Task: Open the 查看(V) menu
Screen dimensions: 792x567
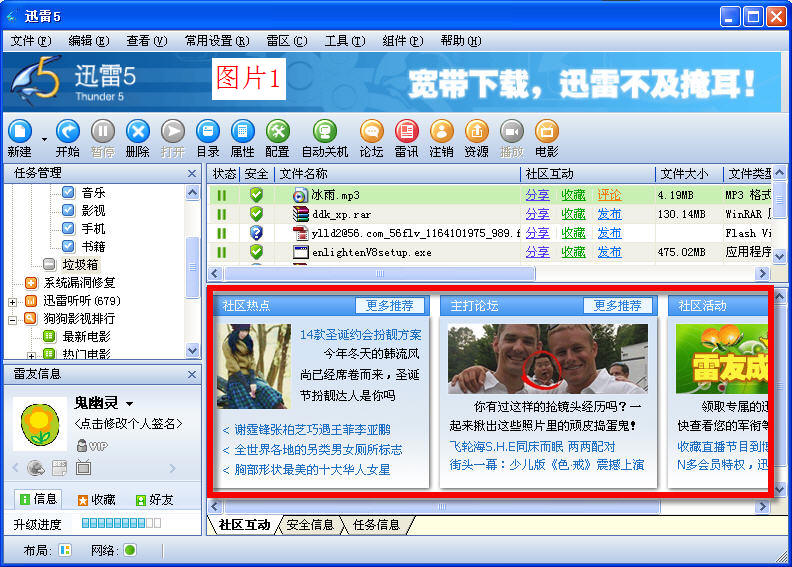Action: coord(146,40)
